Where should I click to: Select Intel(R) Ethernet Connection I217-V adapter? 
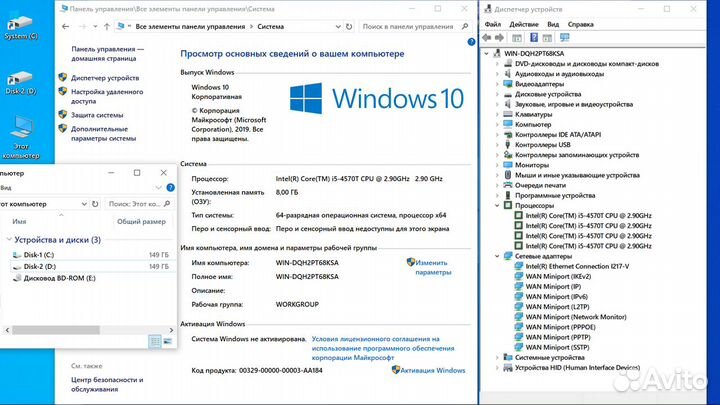577,266
